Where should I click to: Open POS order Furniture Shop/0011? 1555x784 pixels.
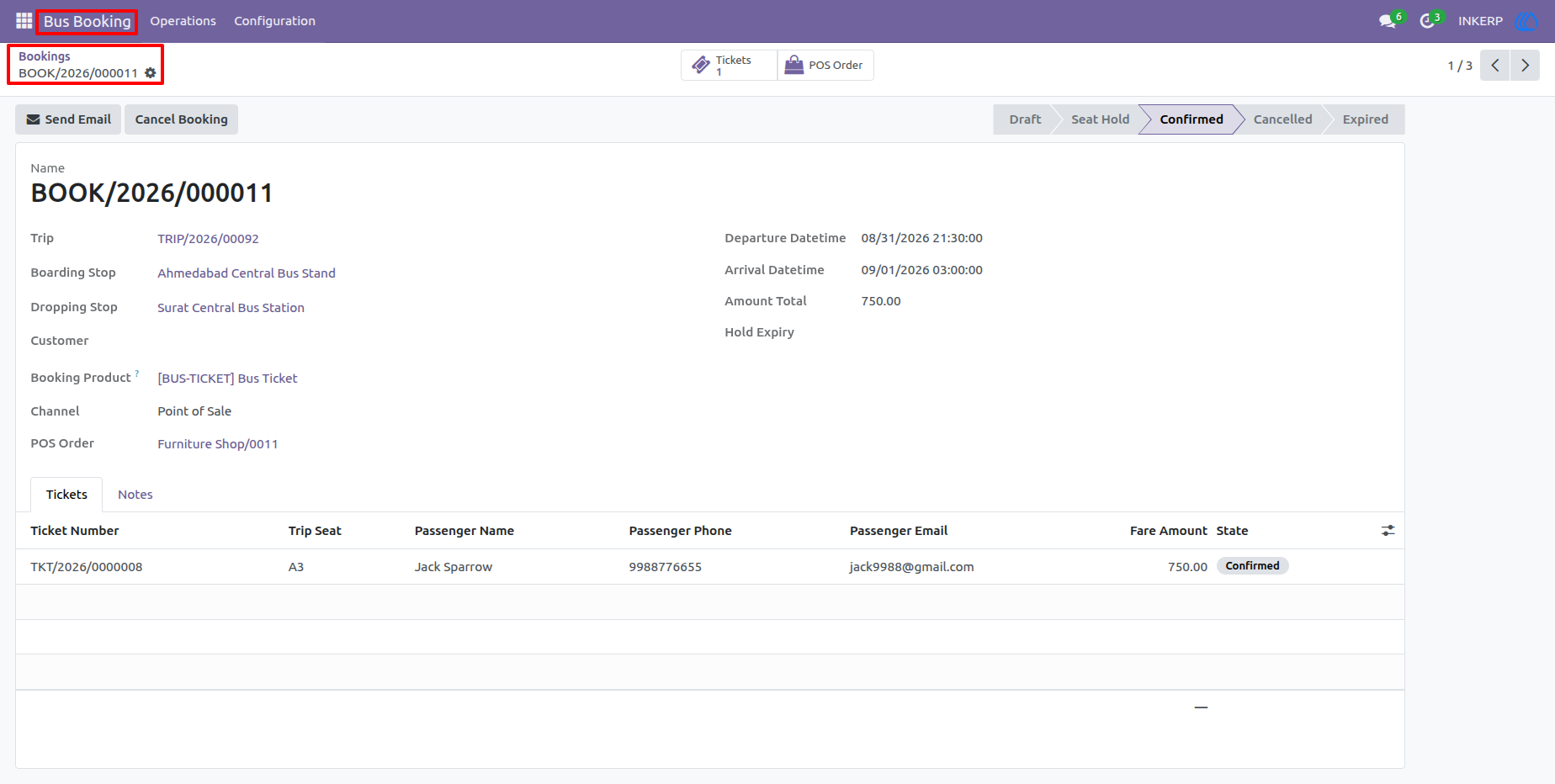tap(217, 444)
